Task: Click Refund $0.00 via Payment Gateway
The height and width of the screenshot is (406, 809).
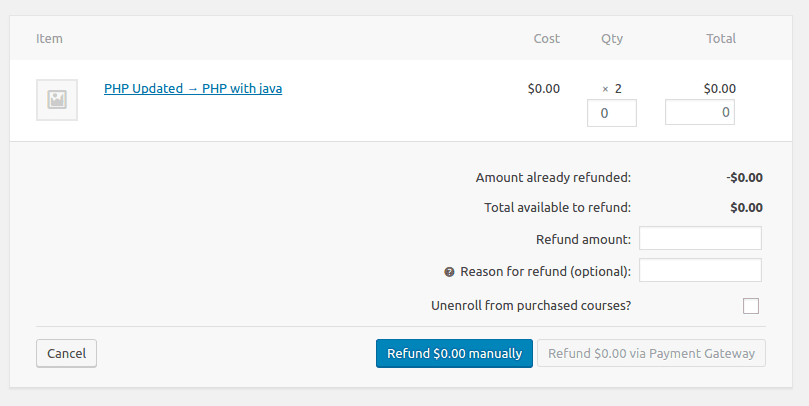Action: pos(651,353)
